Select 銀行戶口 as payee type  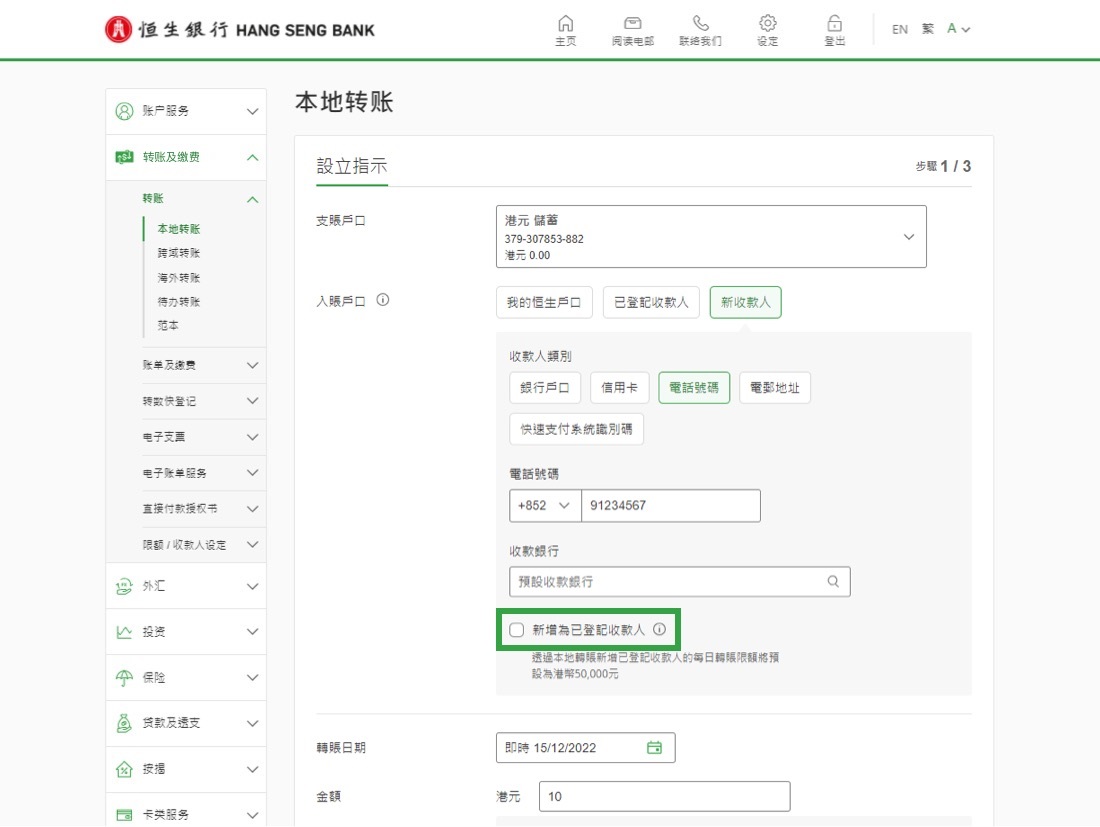tap(545, 388)
